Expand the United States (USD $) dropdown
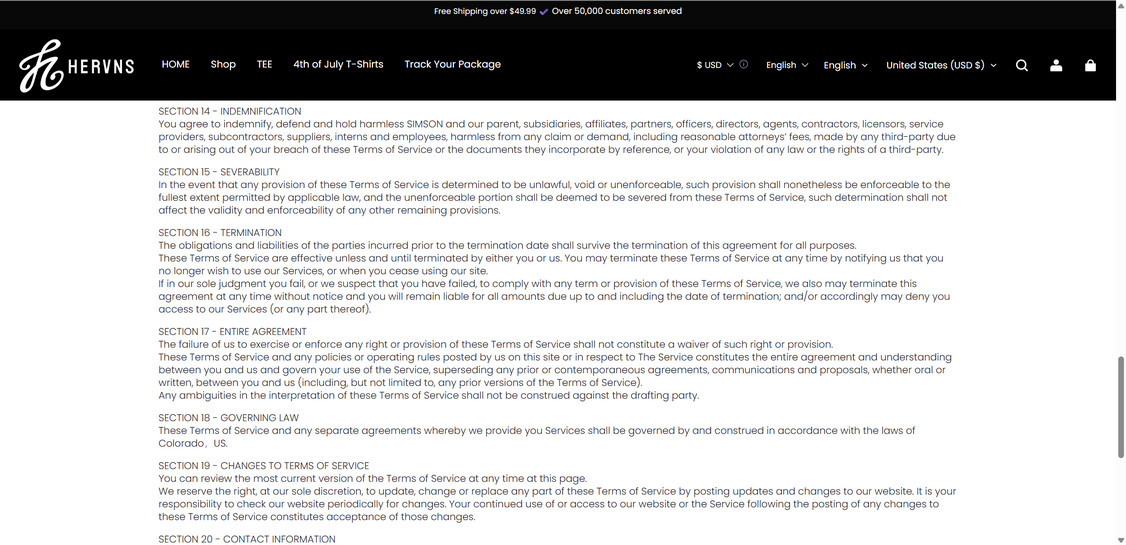1126x545 pixels. [x=941, y=65]
